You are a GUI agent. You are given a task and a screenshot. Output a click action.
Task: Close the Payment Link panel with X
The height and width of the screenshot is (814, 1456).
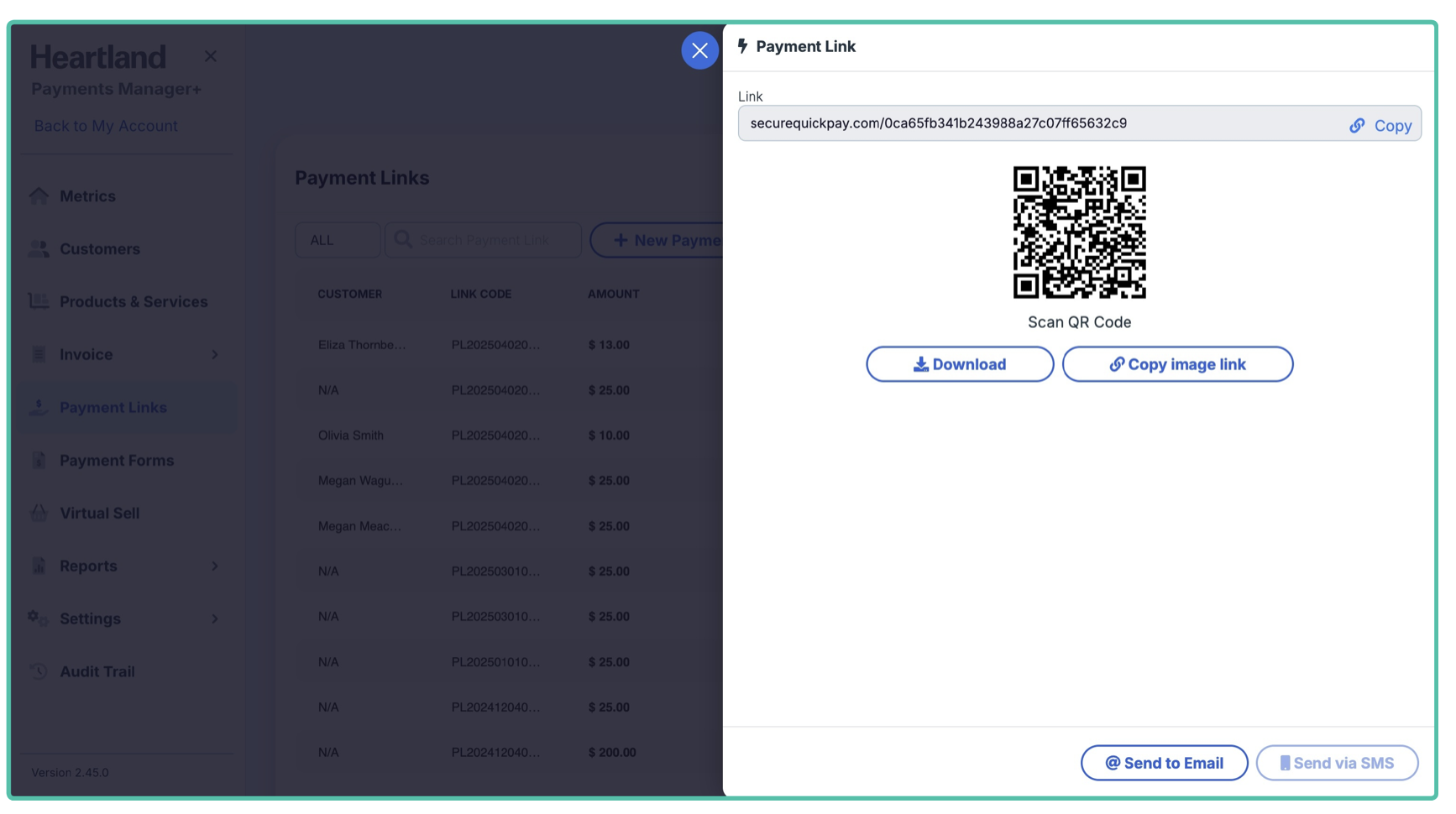click(699, 50)
